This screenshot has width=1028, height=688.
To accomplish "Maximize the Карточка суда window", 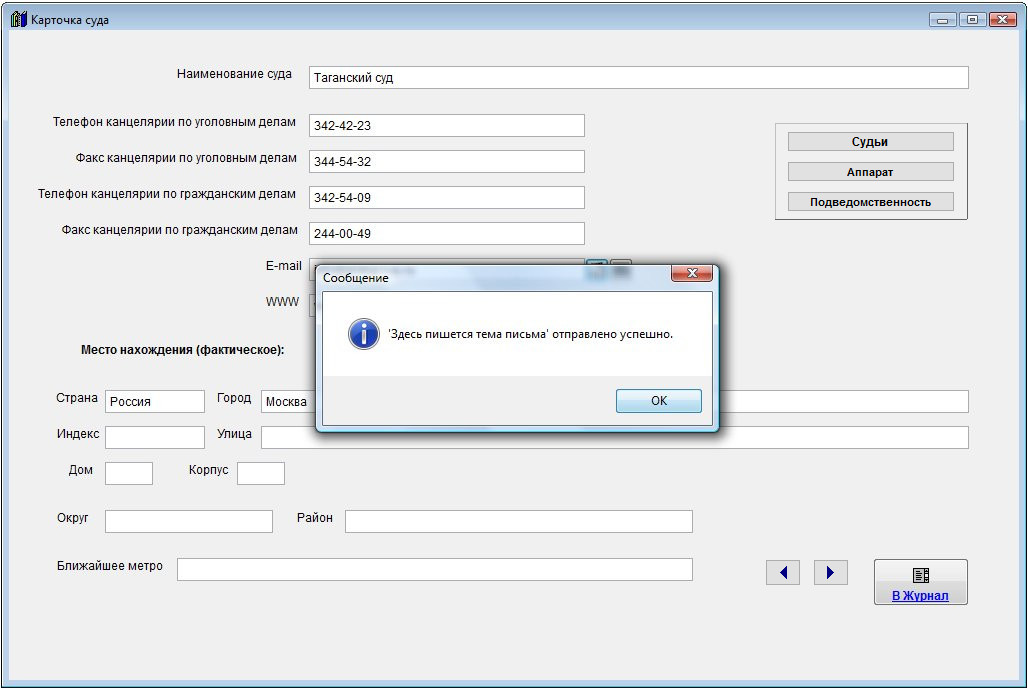I will 973,20.
